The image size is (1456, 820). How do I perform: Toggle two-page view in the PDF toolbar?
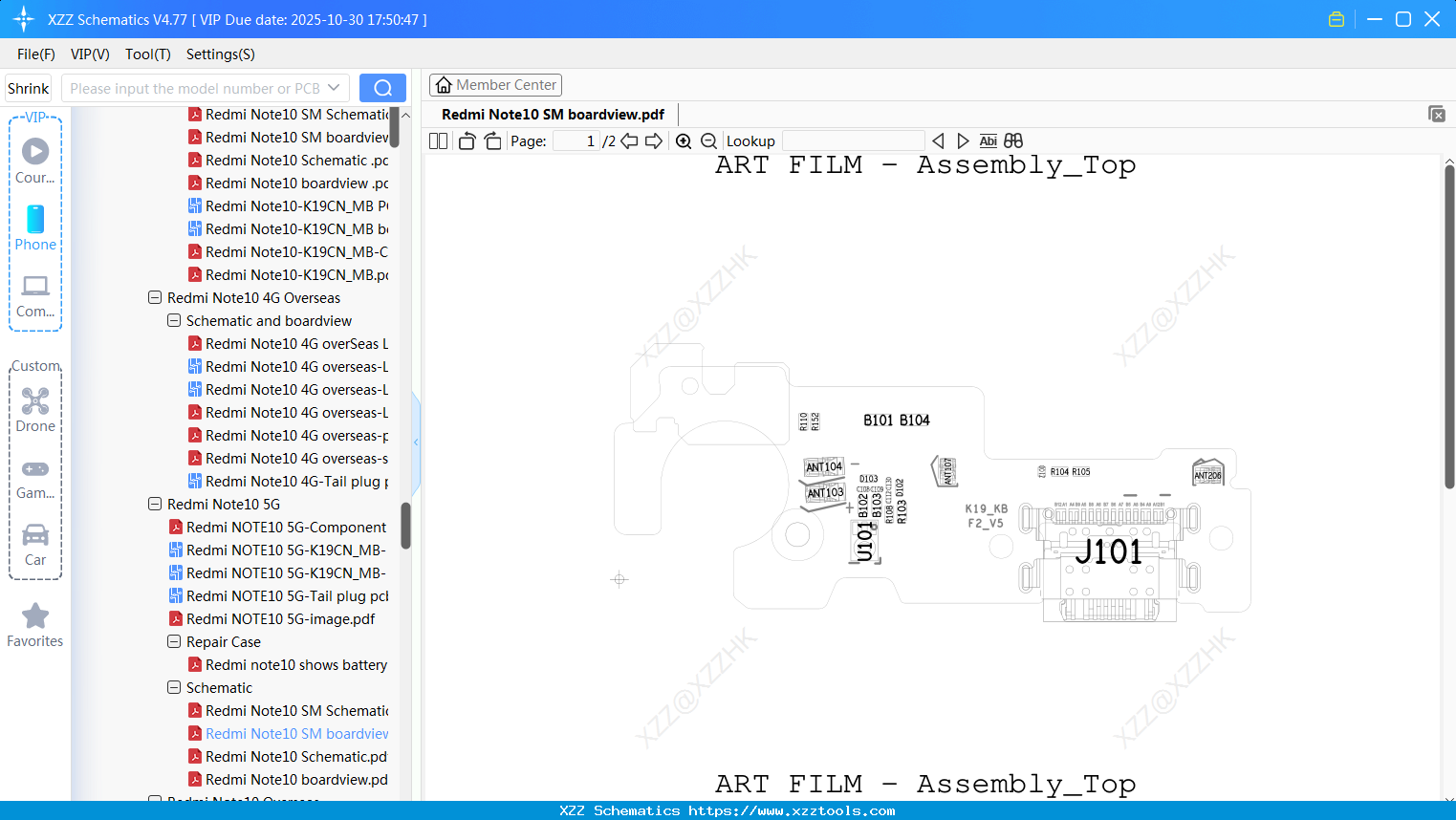pos(439,141)
